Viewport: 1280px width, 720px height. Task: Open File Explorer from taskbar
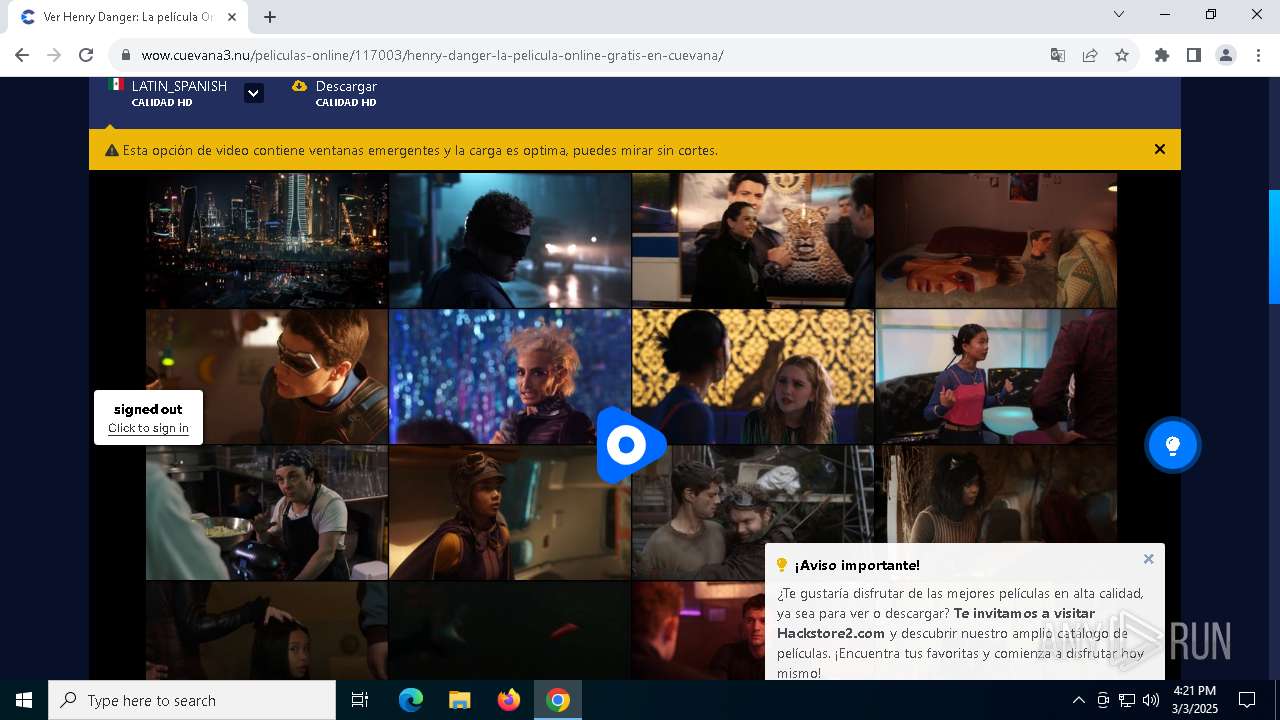(x=460, y=700)
